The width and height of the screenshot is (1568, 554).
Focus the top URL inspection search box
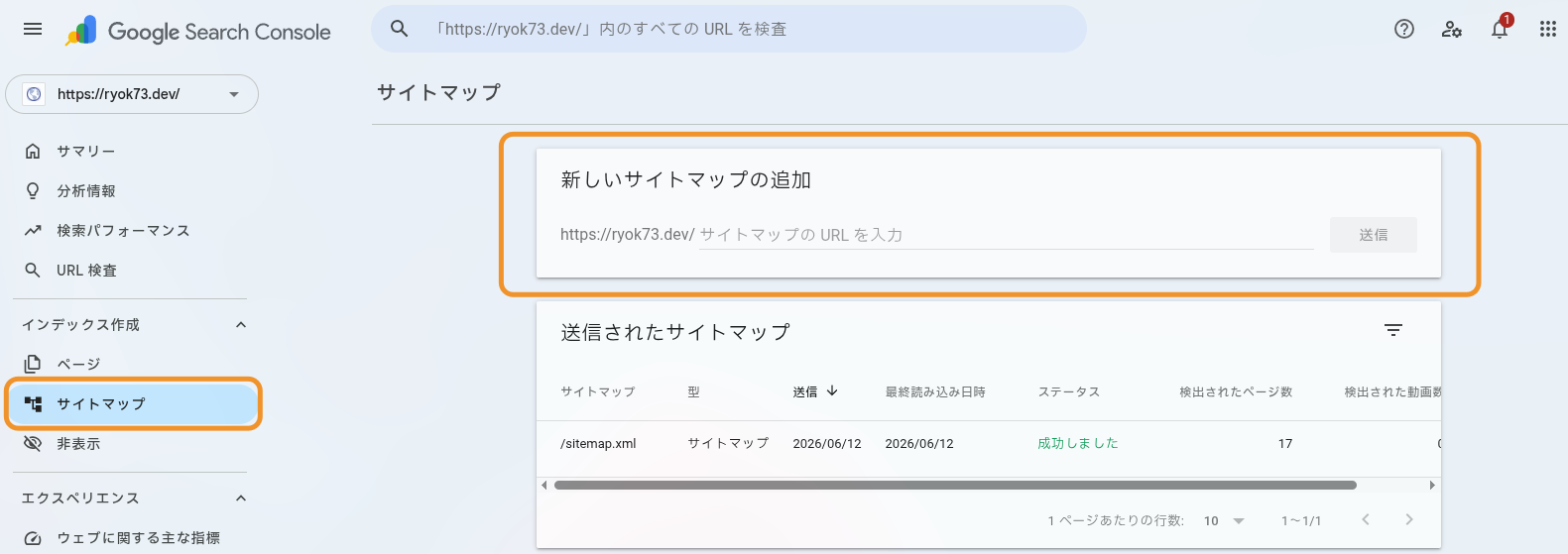click(729, 29)
